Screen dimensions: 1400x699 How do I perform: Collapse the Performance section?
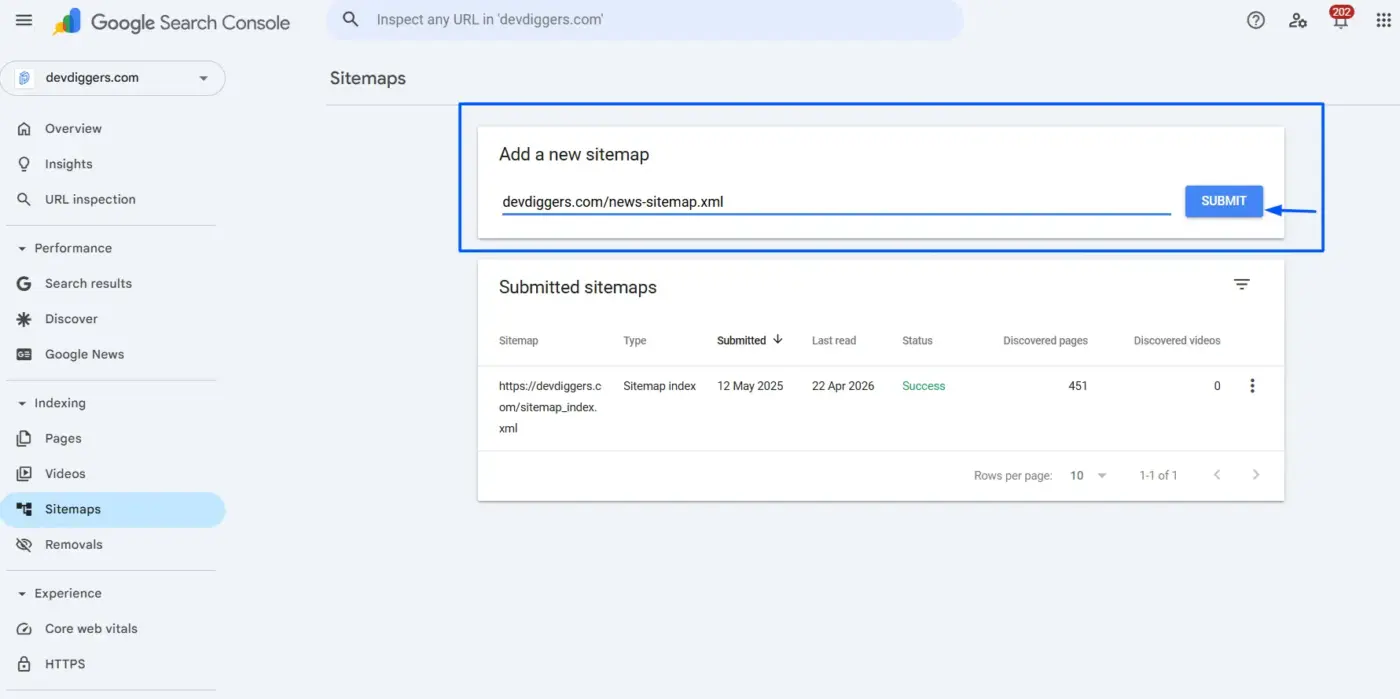[23, 249]
